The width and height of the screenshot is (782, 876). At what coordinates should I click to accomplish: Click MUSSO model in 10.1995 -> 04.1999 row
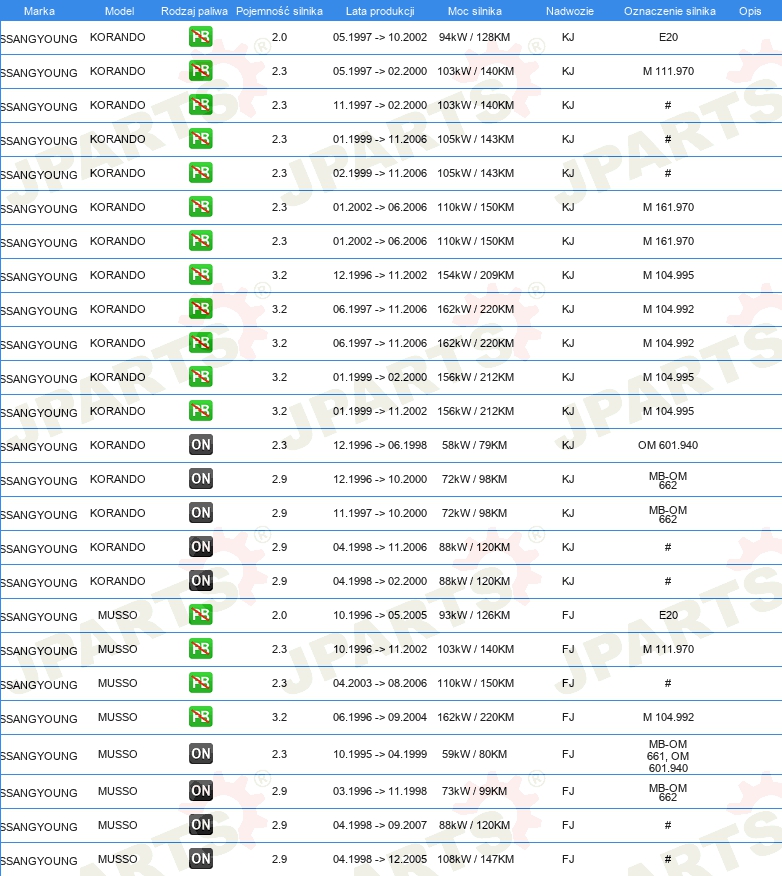coord(117,754)
